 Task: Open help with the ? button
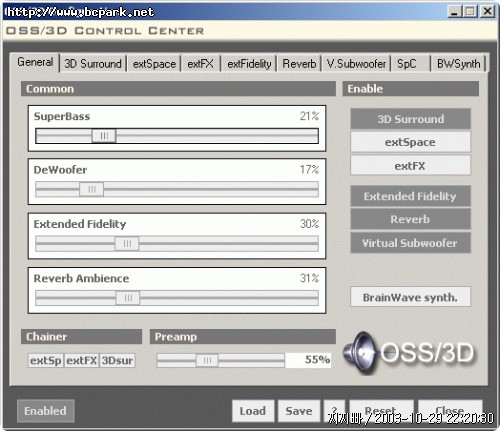click(x=334, y=411)
